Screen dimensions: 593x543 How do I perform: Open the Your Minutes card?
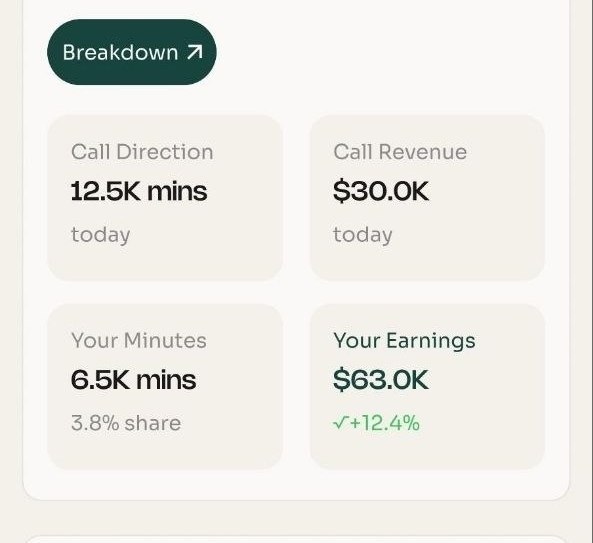pos(165,386)
